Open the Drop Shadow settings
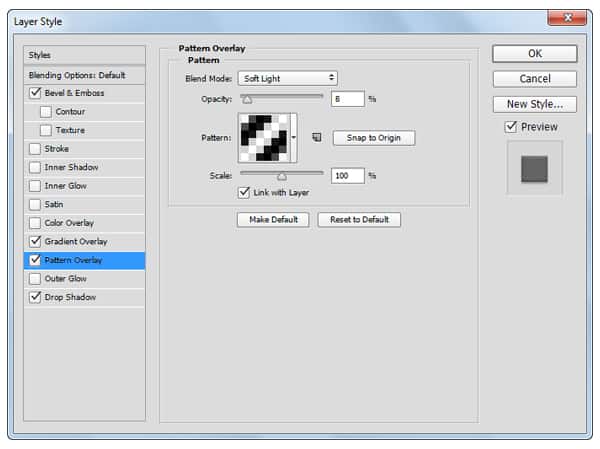Viewport: 600px width, 449px height. click(70, 297)
